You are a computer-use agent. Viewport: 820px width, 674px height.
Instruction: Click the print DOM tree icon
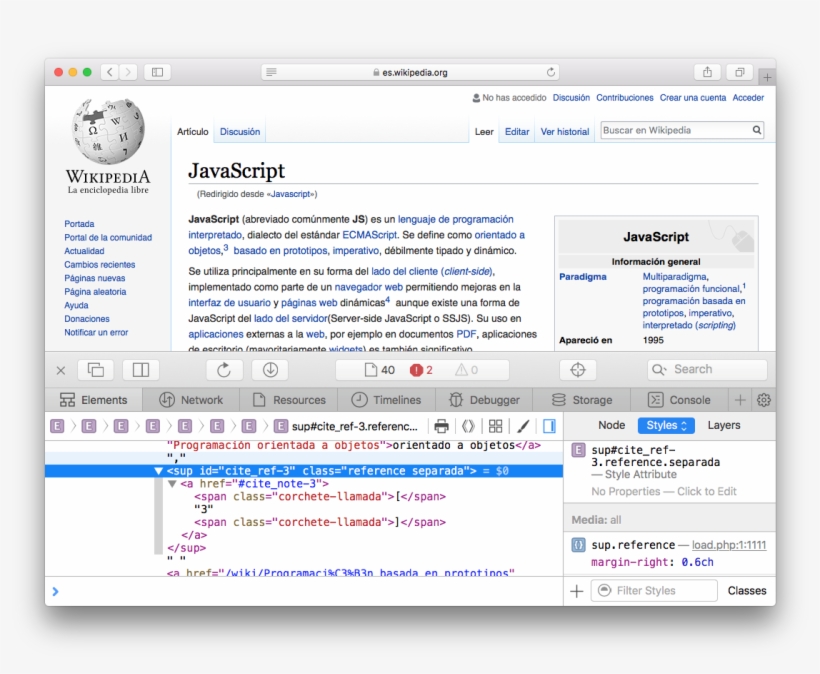click(x=441, y=426)
